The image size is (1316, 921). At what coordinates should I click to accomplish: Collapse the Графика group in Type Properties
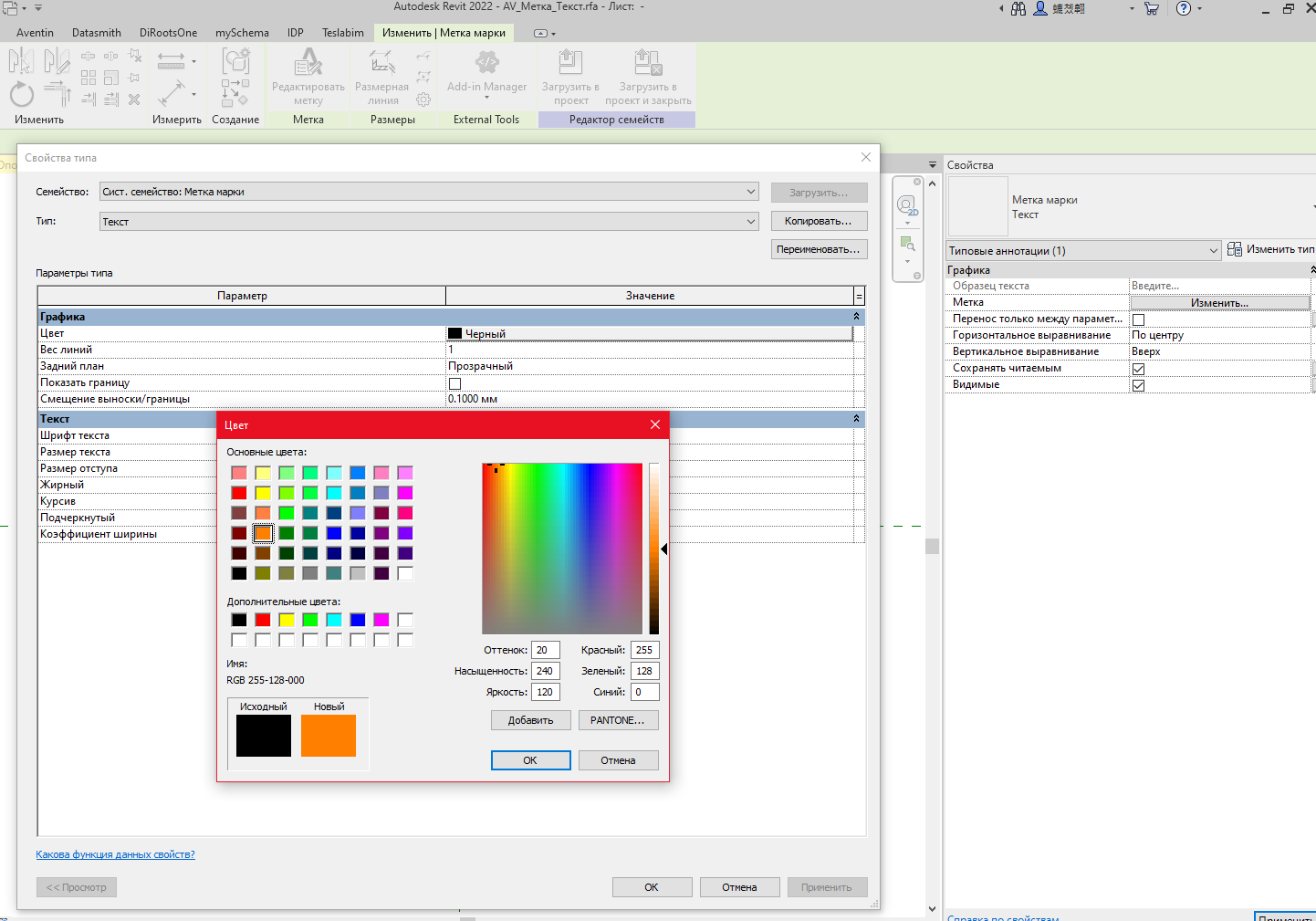click(x=856, y=317)
